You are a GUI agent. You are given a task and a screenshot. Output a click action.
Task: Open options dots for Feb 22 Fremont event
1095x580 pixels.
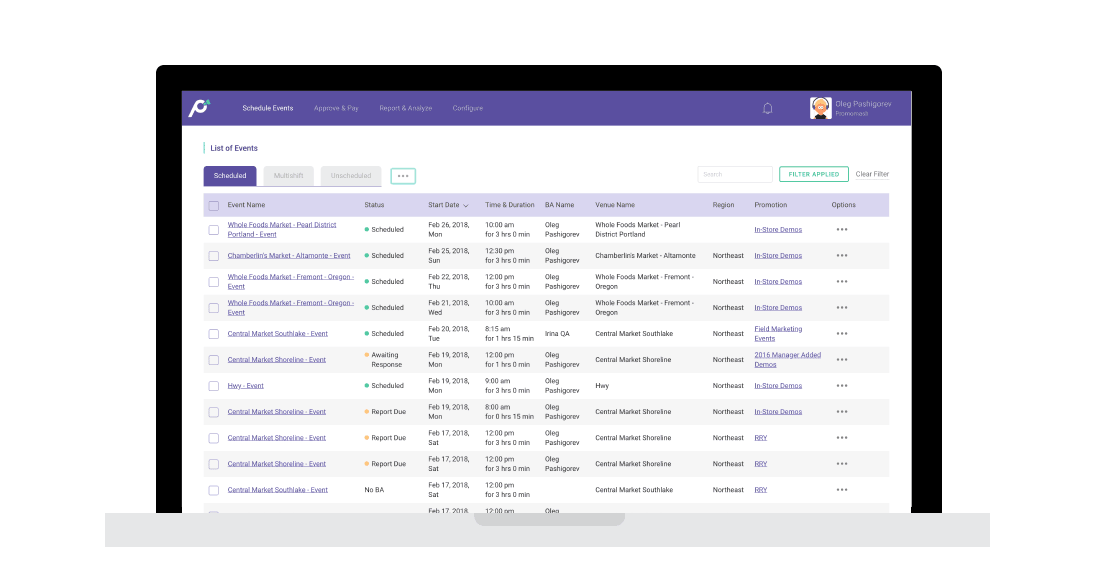coord(842,281)
